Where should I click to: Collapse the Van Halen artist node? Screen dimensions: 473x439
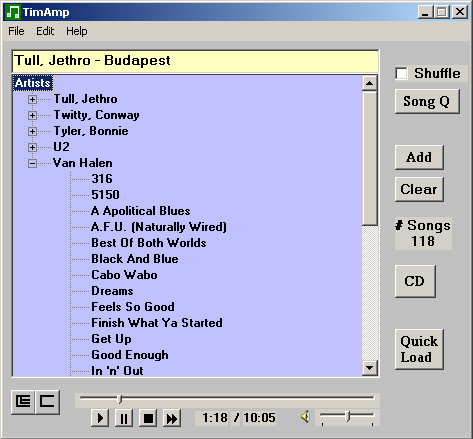point(32,163)
